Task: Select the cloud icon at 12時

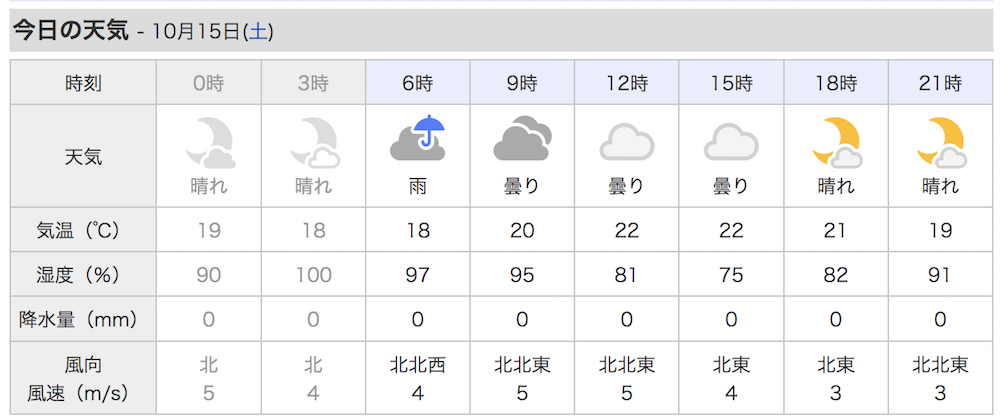Action: coord(627,141)
